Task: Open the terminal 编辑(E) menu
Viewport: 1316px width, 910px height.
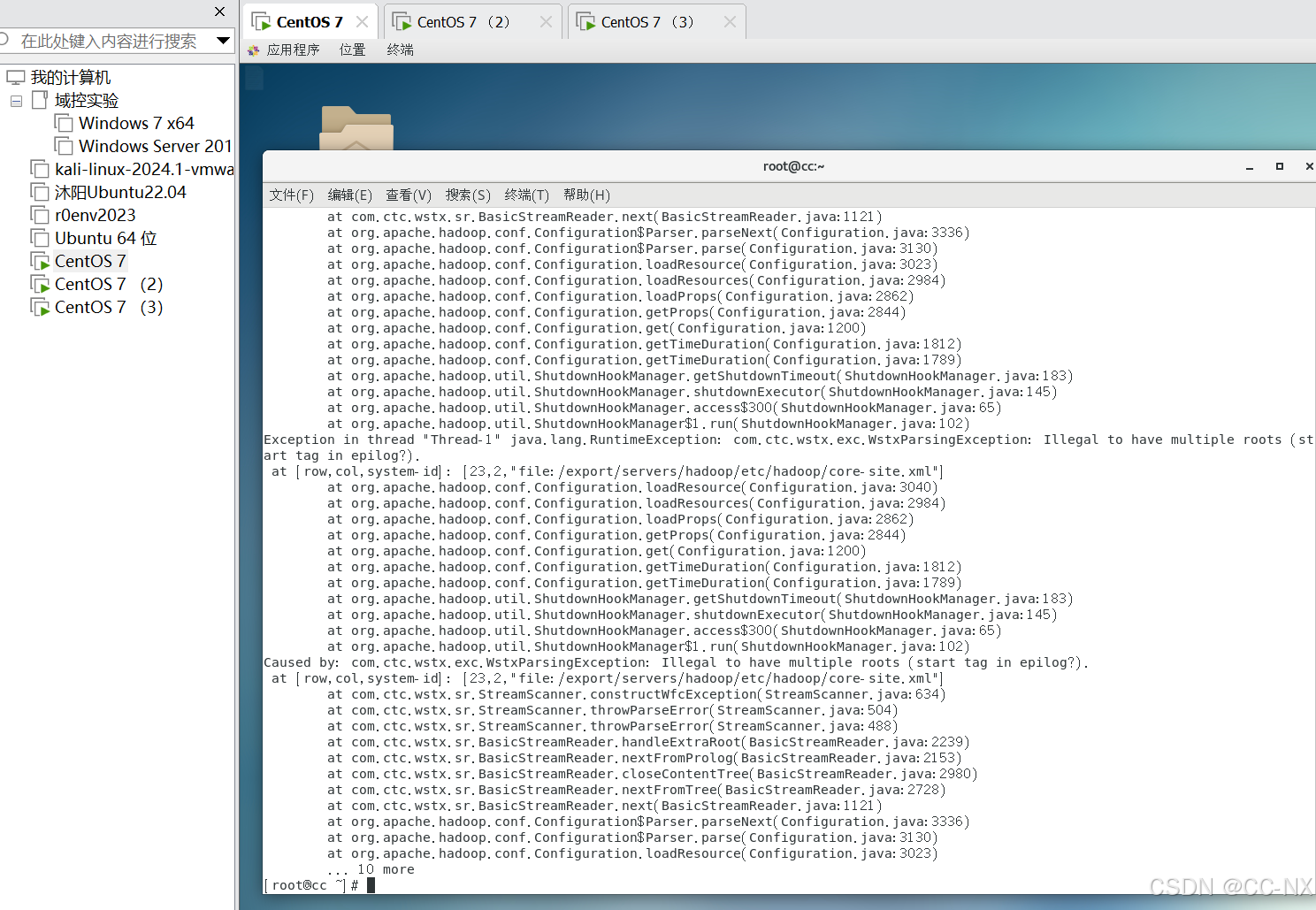Action: pos(350,195)
